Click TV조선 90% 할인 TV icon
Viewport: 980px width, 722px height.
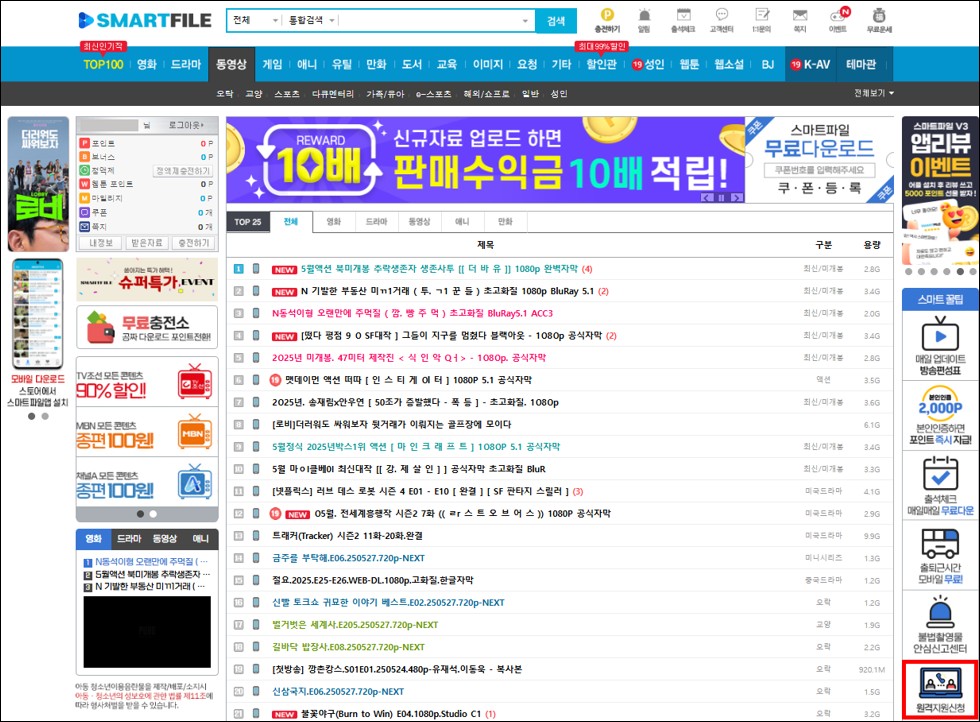[195, 381]
